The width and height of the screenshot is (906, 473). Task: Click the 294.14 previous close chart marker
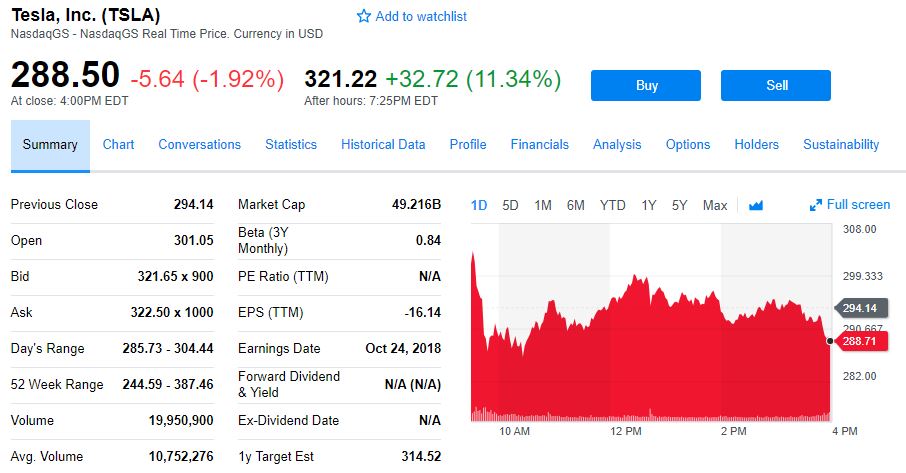coord(859,308)
